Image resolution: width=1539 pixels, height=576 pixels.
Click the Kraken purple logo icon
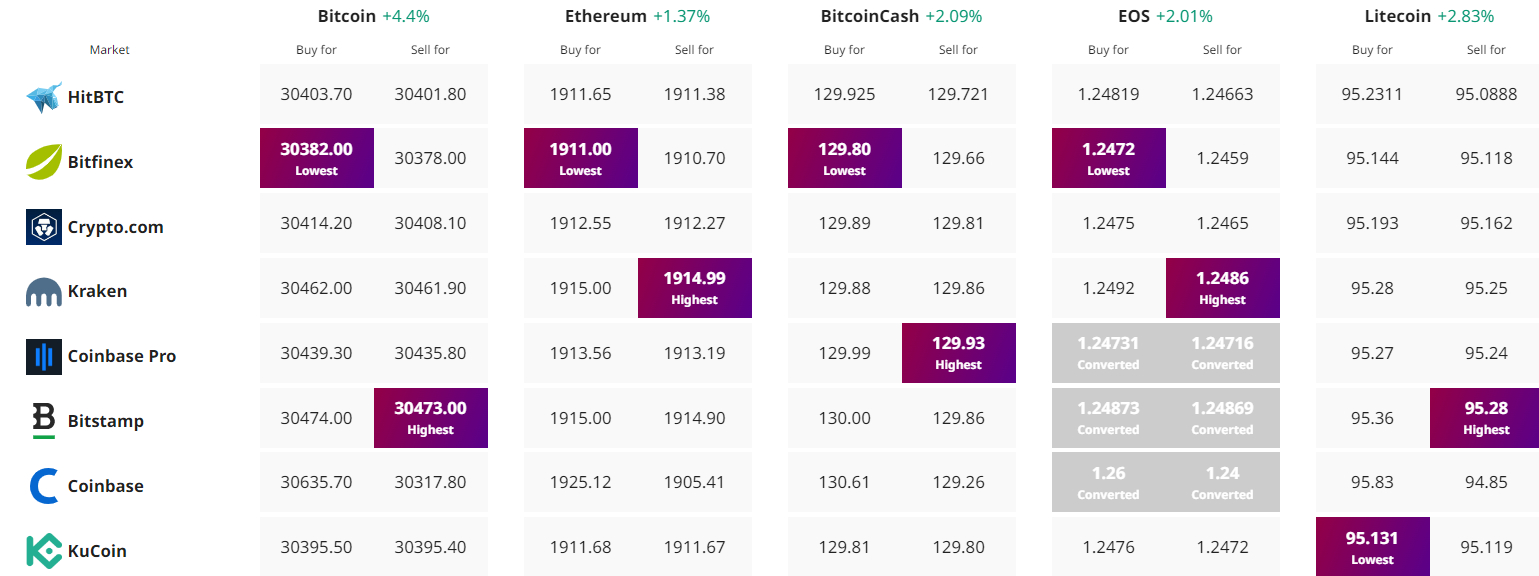coord(44,292)
